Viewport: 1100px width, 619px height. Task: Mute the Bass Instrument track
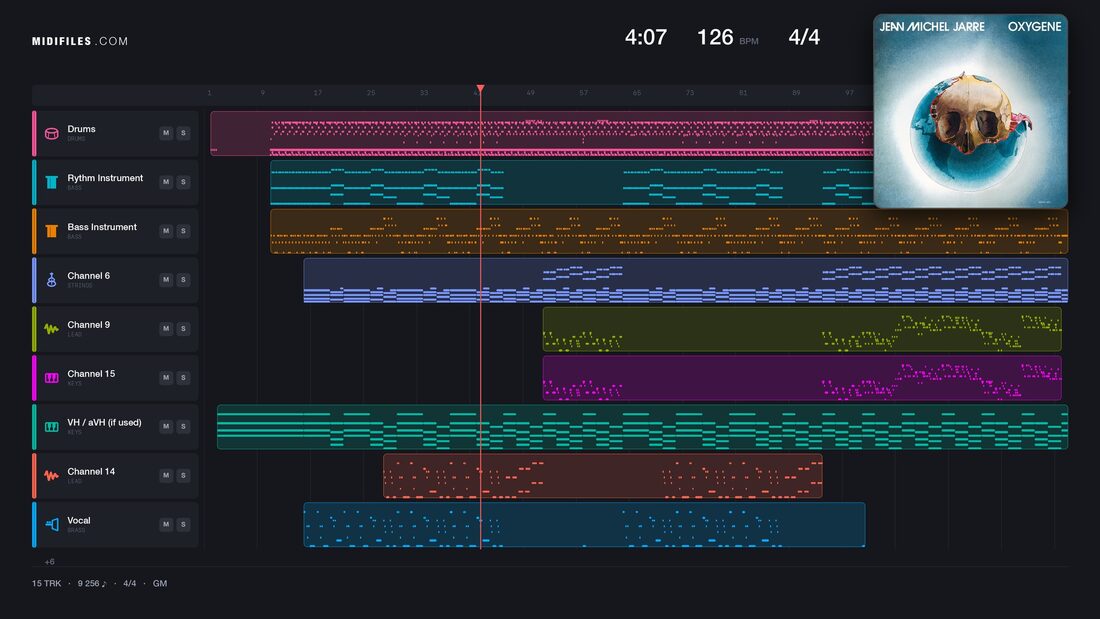pyautogui.click(x=166, y=231)
